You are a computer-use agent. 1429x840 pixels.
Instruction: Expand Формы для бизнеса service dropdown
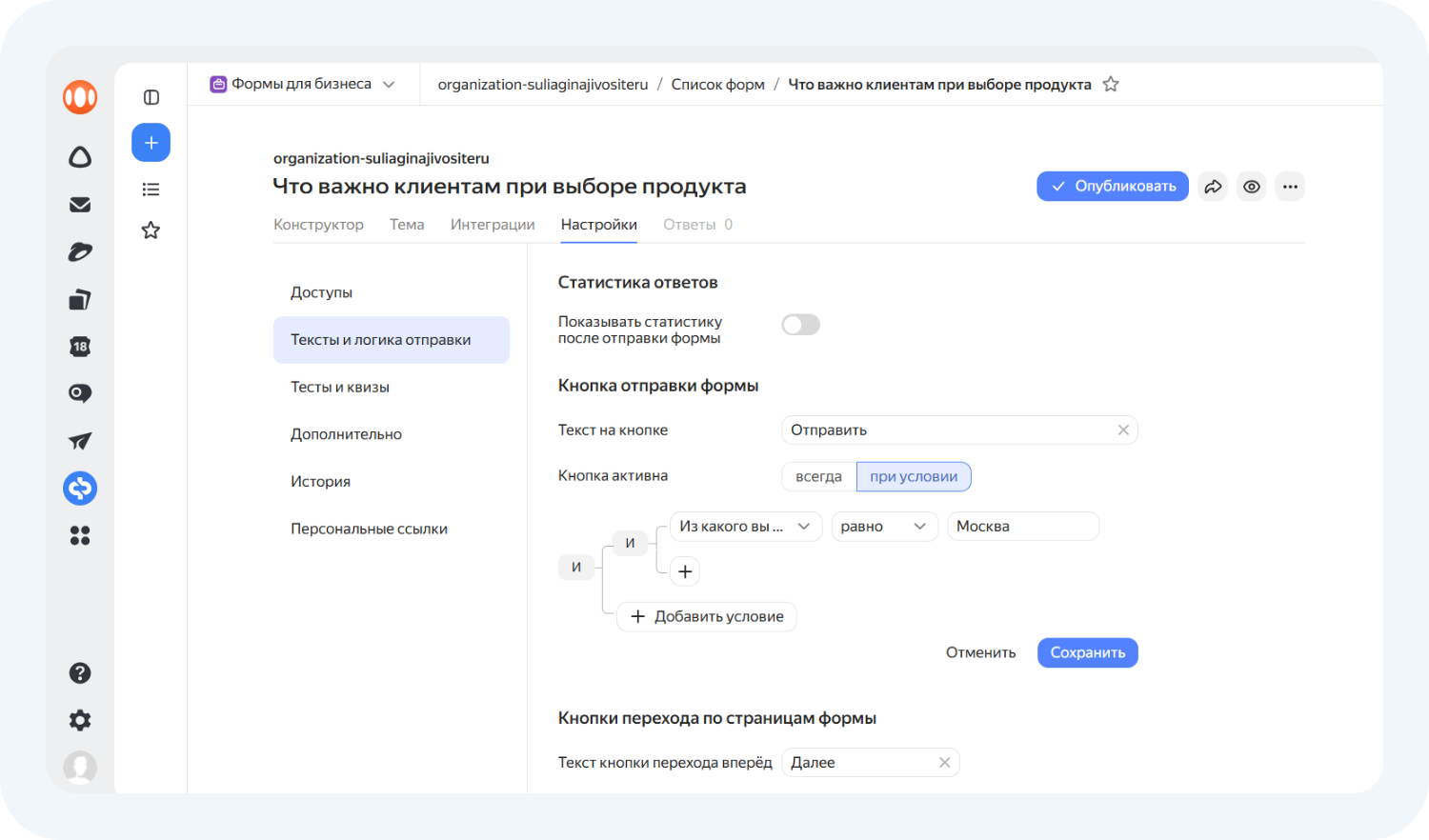point(302,84)
